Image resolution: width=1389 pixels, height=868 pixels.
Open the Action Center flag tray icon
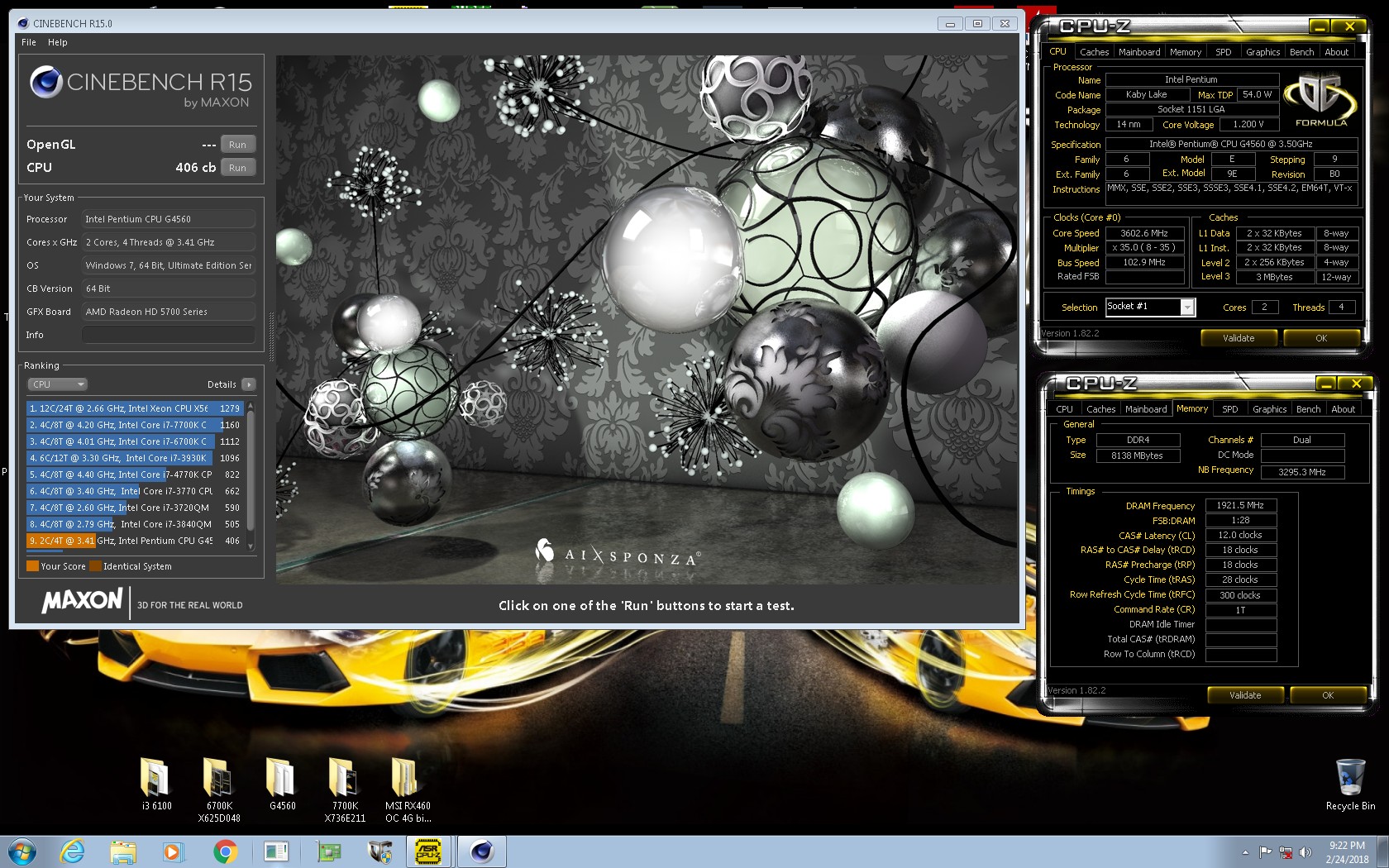click(x=1266, y=851)
